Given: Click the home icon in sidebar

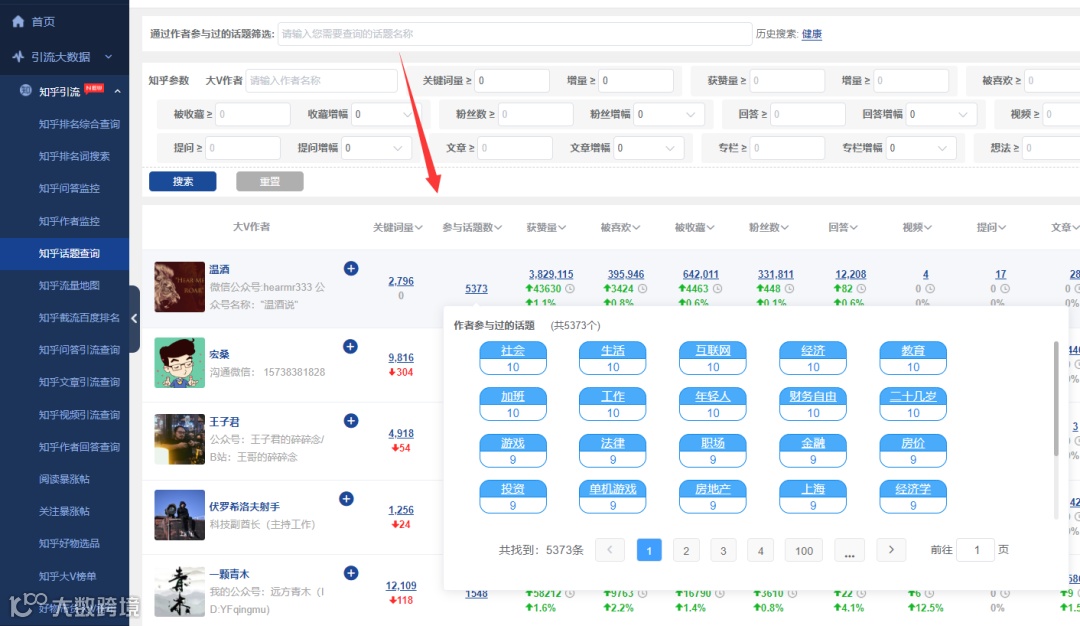Looking at the screenshot, I should click(x=19, y=21).
